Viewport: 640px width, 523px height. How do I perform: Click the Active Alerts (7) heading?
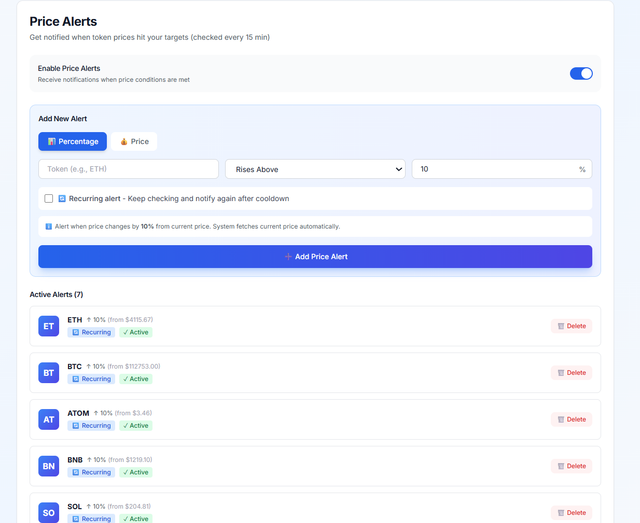[56, 294]
